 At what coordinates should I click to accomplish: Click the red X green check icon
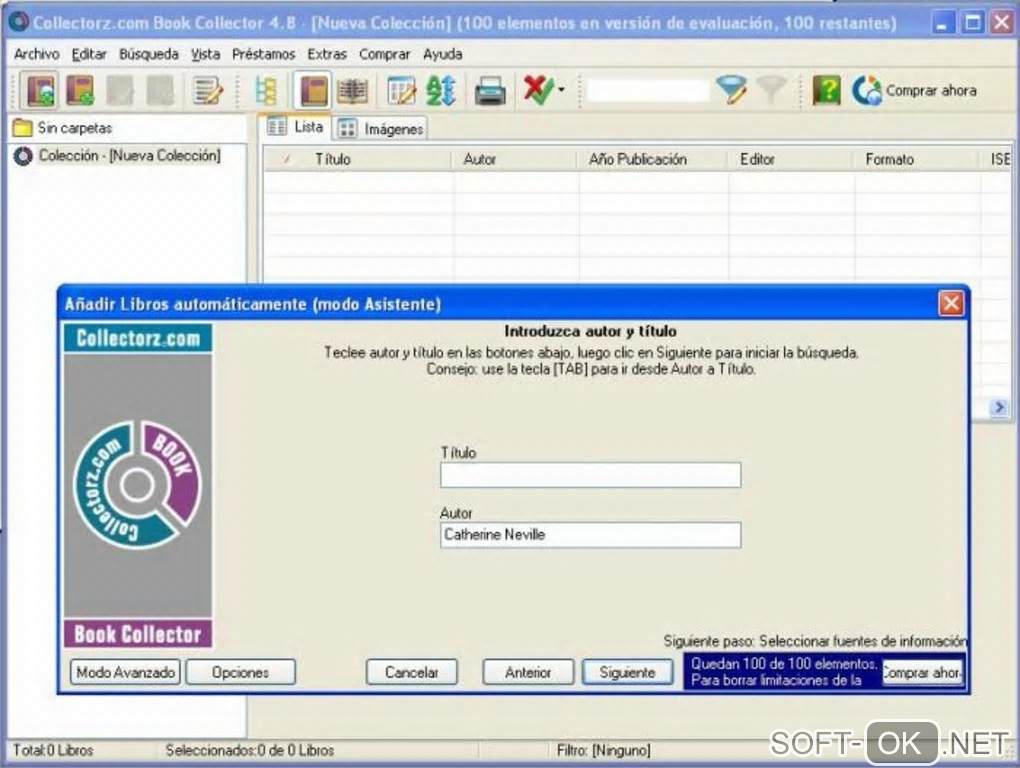click(538, 90)
